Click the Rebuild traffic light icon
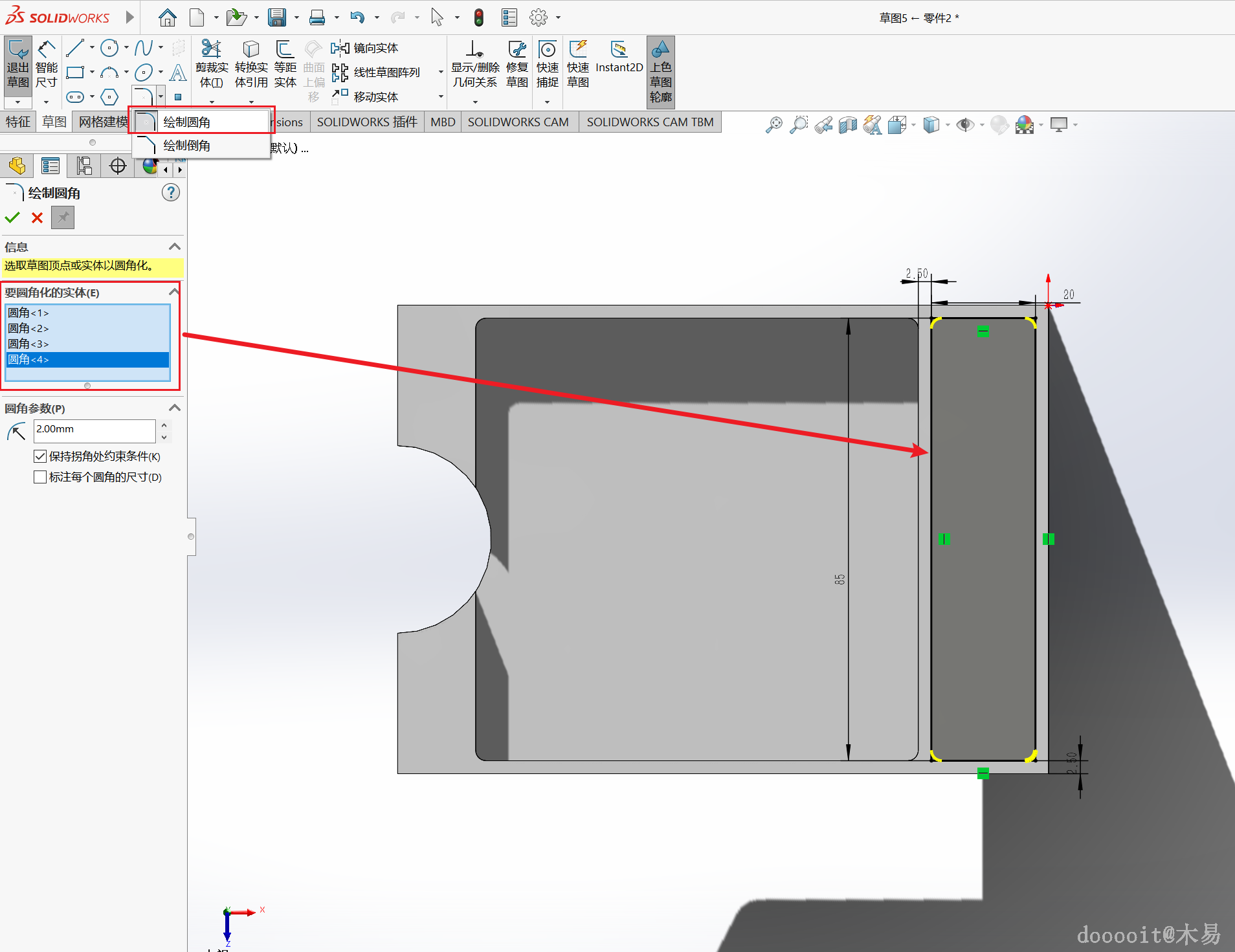This screenshot has height=952, width=1235. 479,17
